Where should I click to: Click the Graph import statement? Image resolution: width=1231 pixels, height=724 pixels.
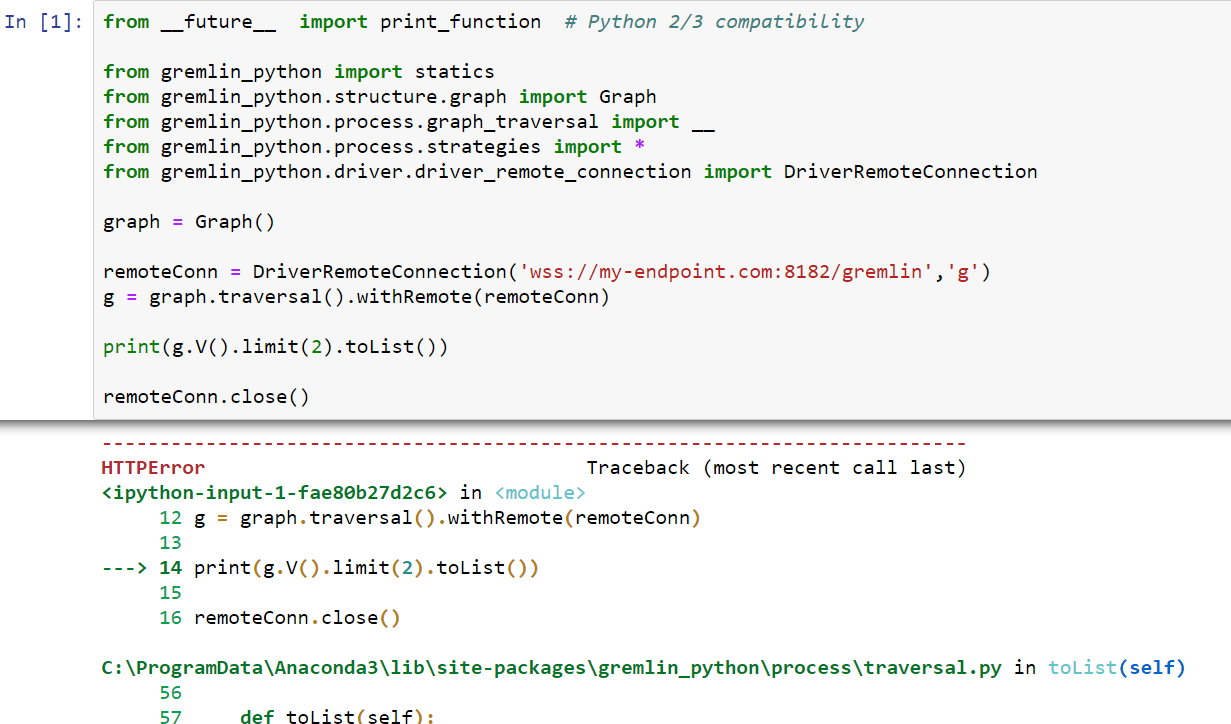click(378, 96)
